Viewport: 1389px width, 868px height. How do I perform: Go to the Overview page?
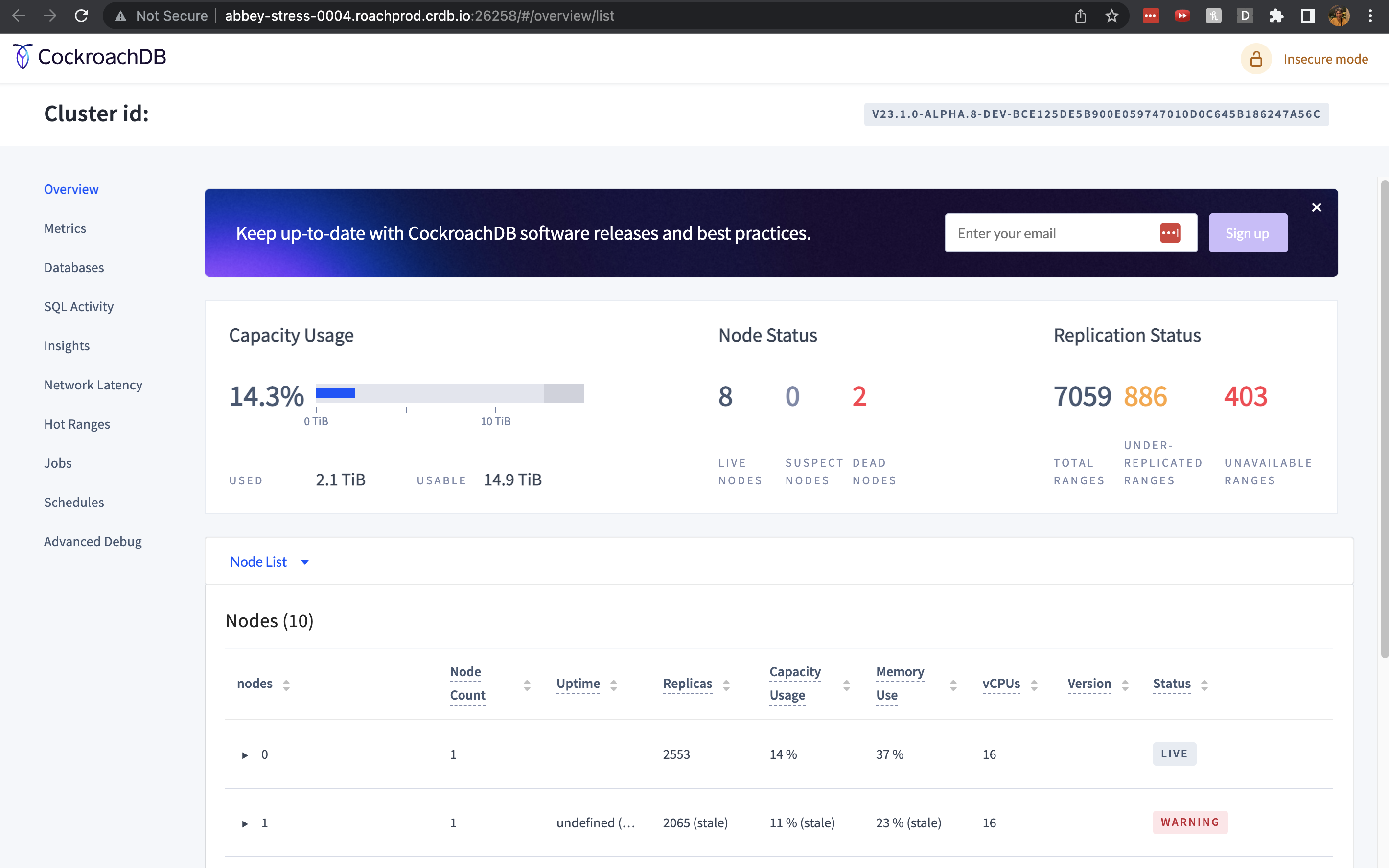(71, 189)
